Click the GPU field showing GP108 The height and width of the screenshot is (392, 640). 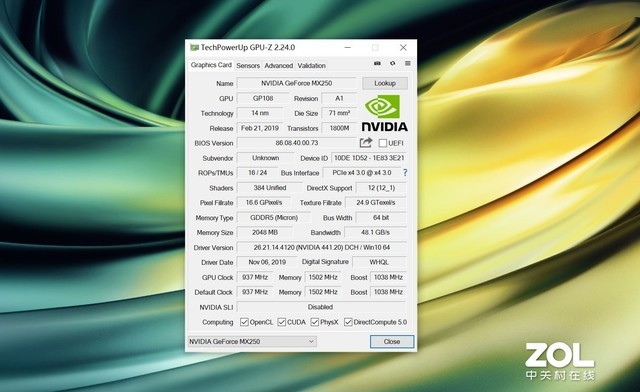pyautogui.click(x=263, y=98)
